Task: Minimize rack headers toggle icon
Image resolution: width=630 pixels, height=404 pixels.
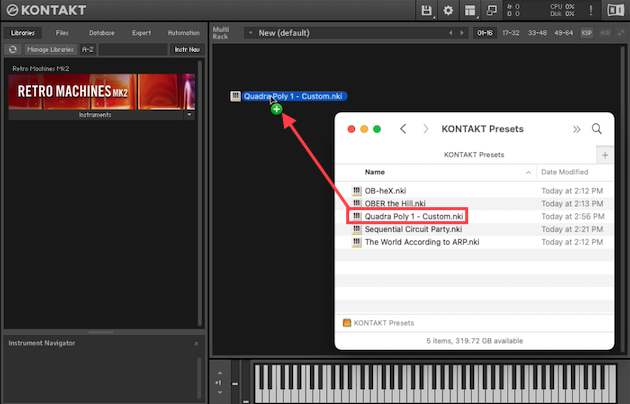Action: pos(621,33)
